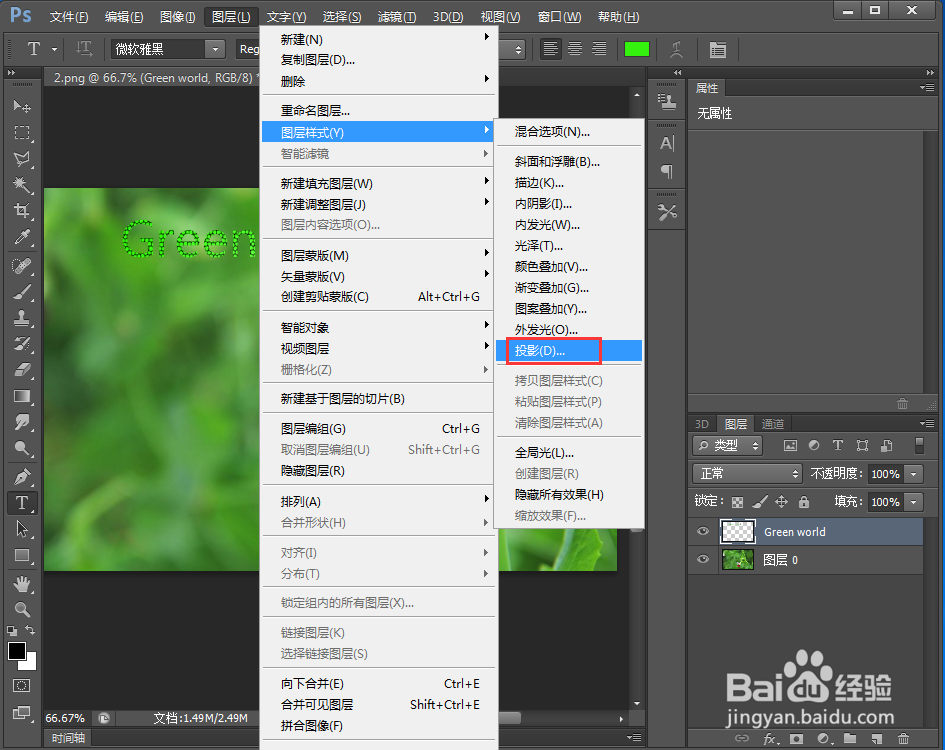Switch to the 通道 tab
The image size is (945, 750).
pyautogui.click(x=773, y=424)
